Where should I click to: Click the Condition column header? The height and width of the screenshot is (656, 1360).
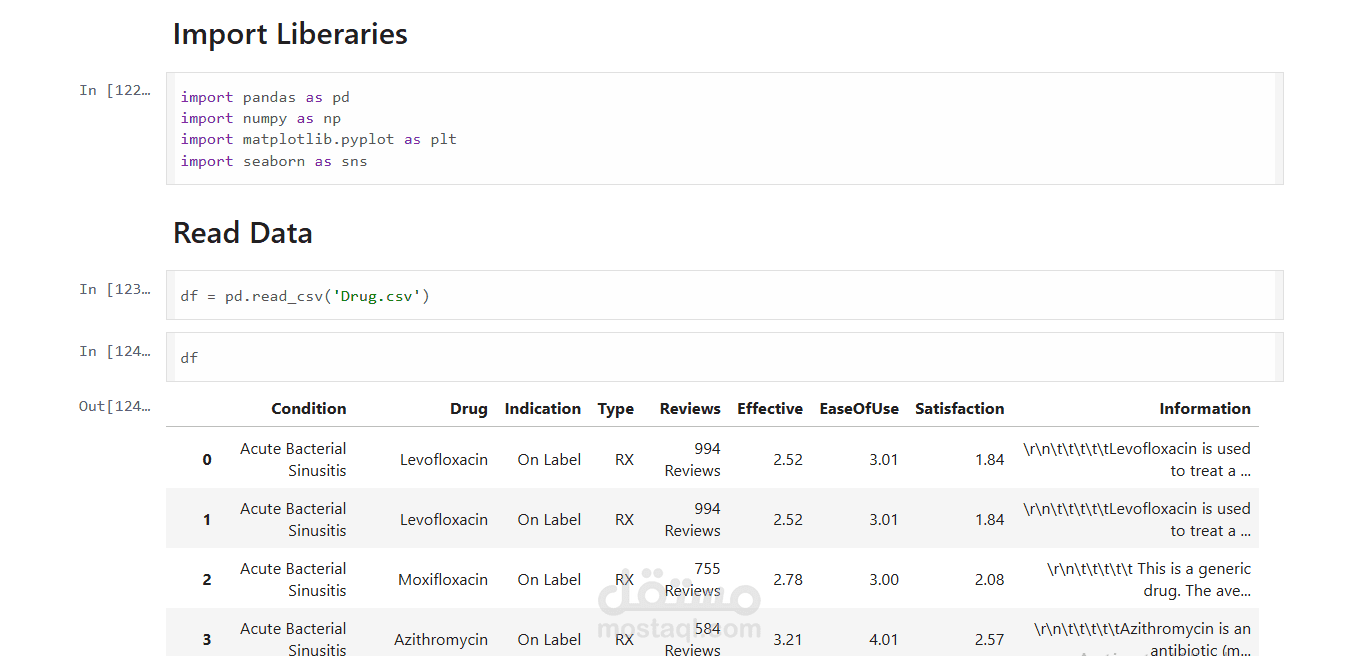309,408
